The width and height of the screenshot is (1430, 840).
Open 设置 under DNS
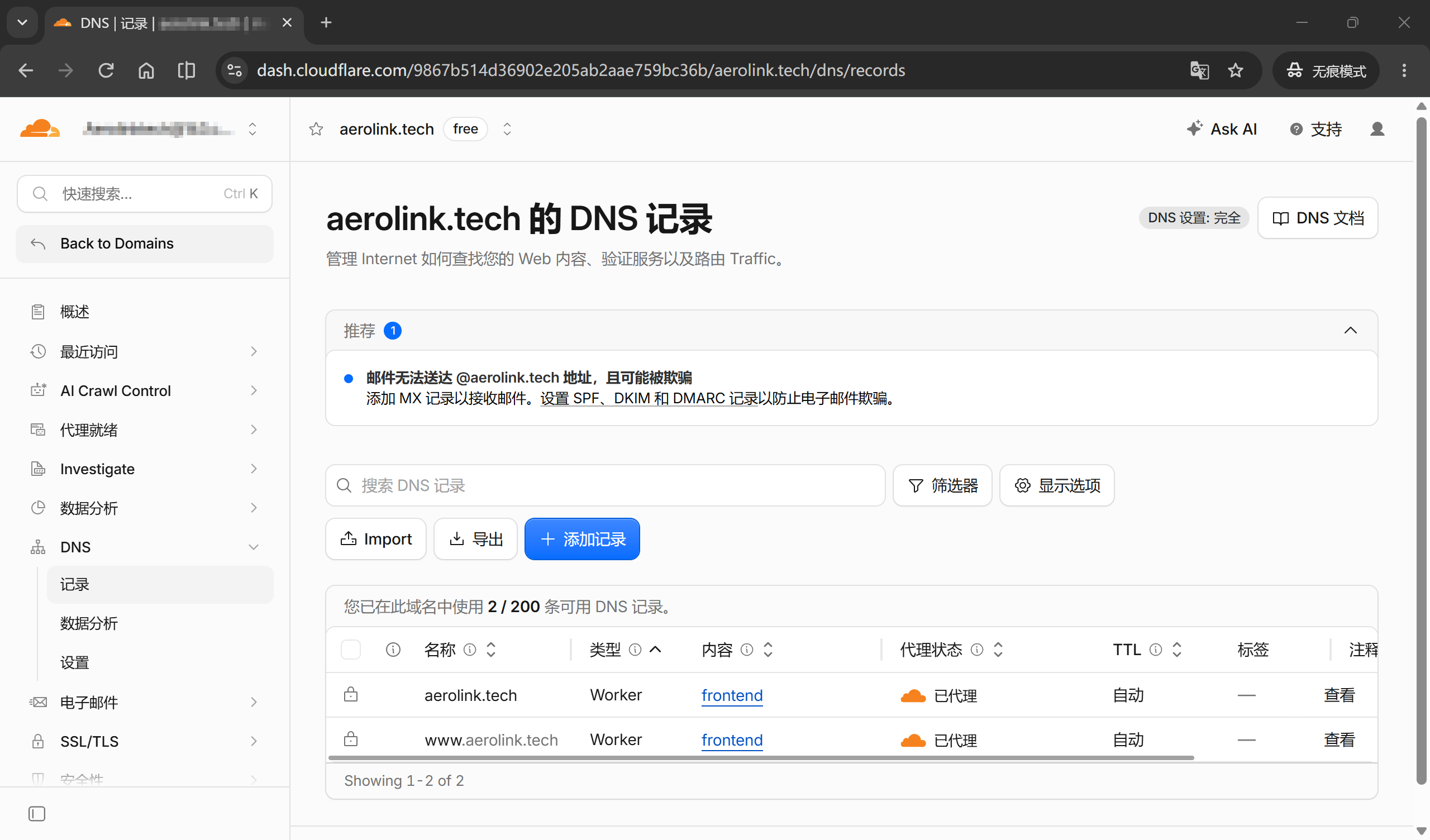coord(74,662)
